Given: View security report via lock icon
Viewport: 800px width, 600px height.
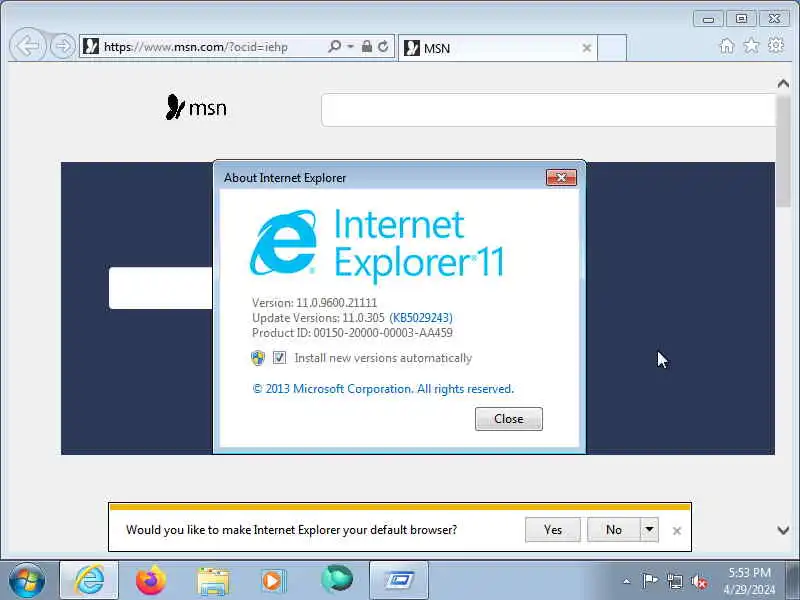Looking at the screenshot, I should [366, 46].
